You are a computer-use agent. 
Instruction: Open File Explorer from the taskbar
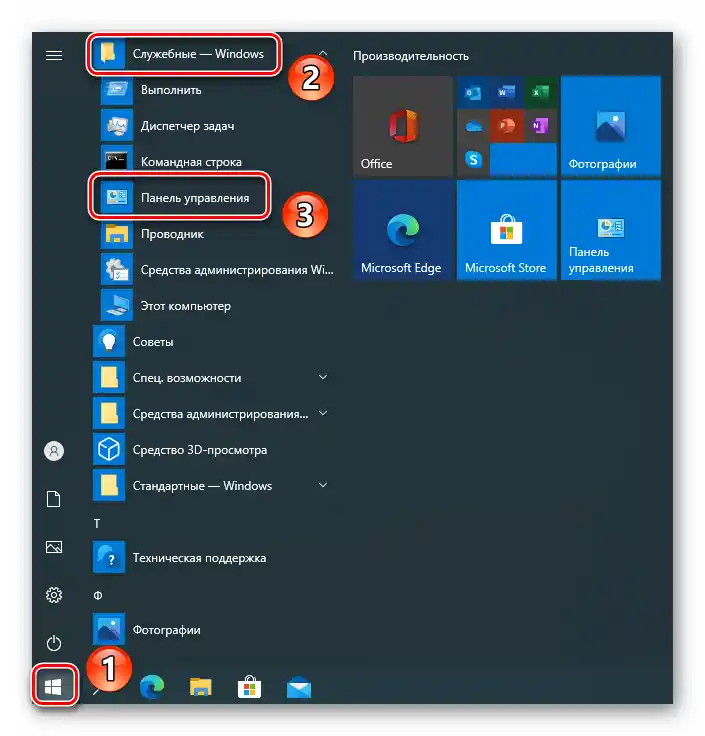[x=201, y=687]
